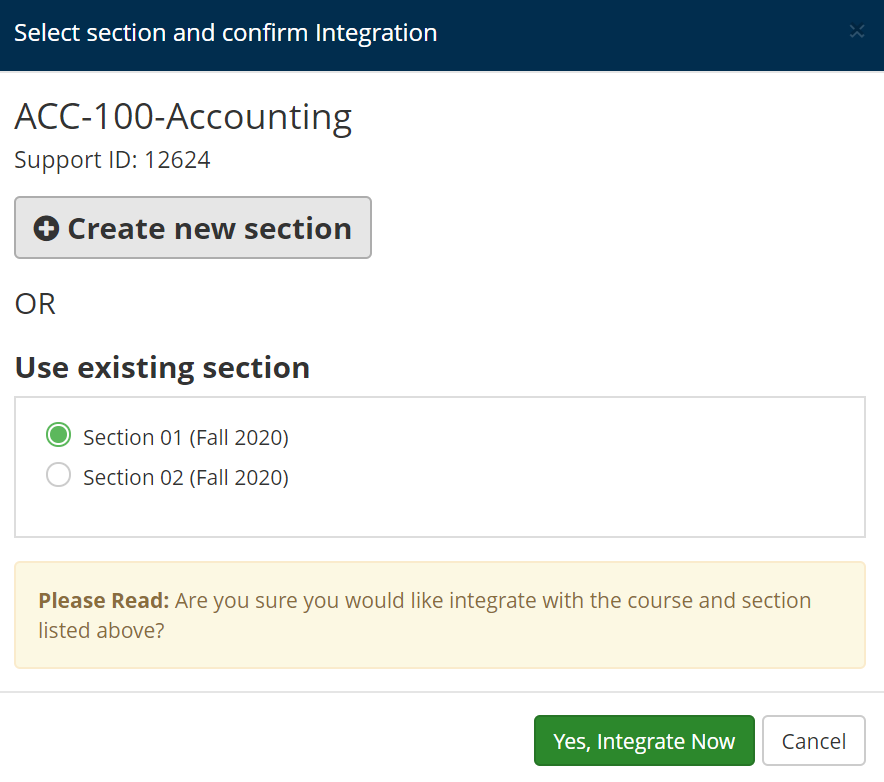Select the Section 02 (Fall 2020) radio button
Viewport: 884px width, 782px height.
point(59,475)
